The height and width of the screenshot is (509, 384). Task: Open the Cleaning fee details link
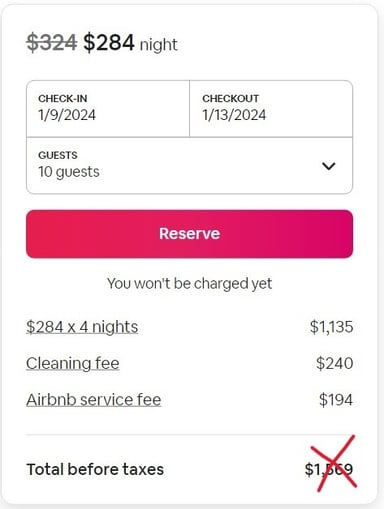click(73, 363)
